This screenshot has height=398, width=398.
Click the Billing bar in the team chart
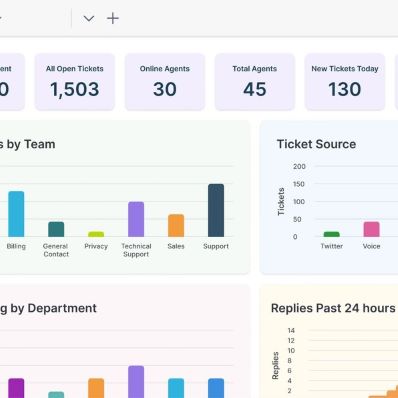(x=16, y=214)
